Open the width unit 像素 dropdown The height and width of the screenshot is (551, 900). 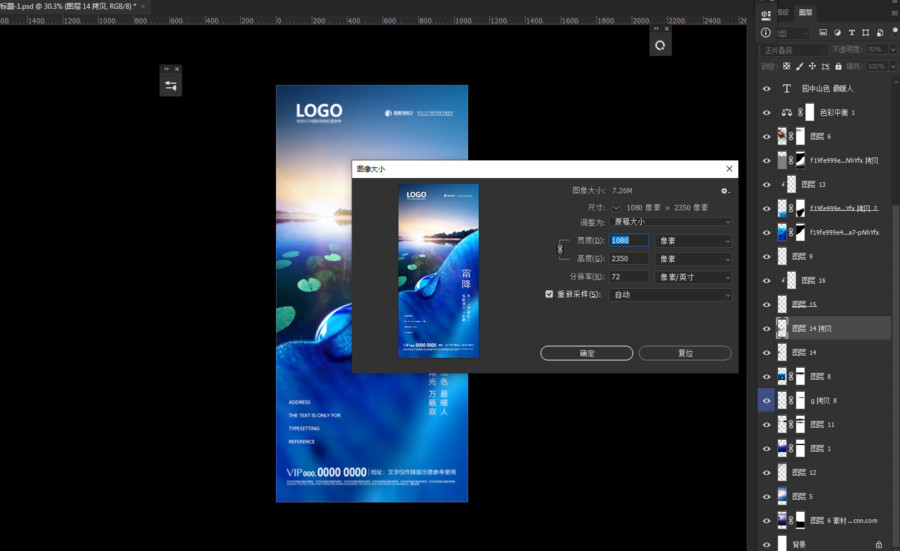[693, 240]
